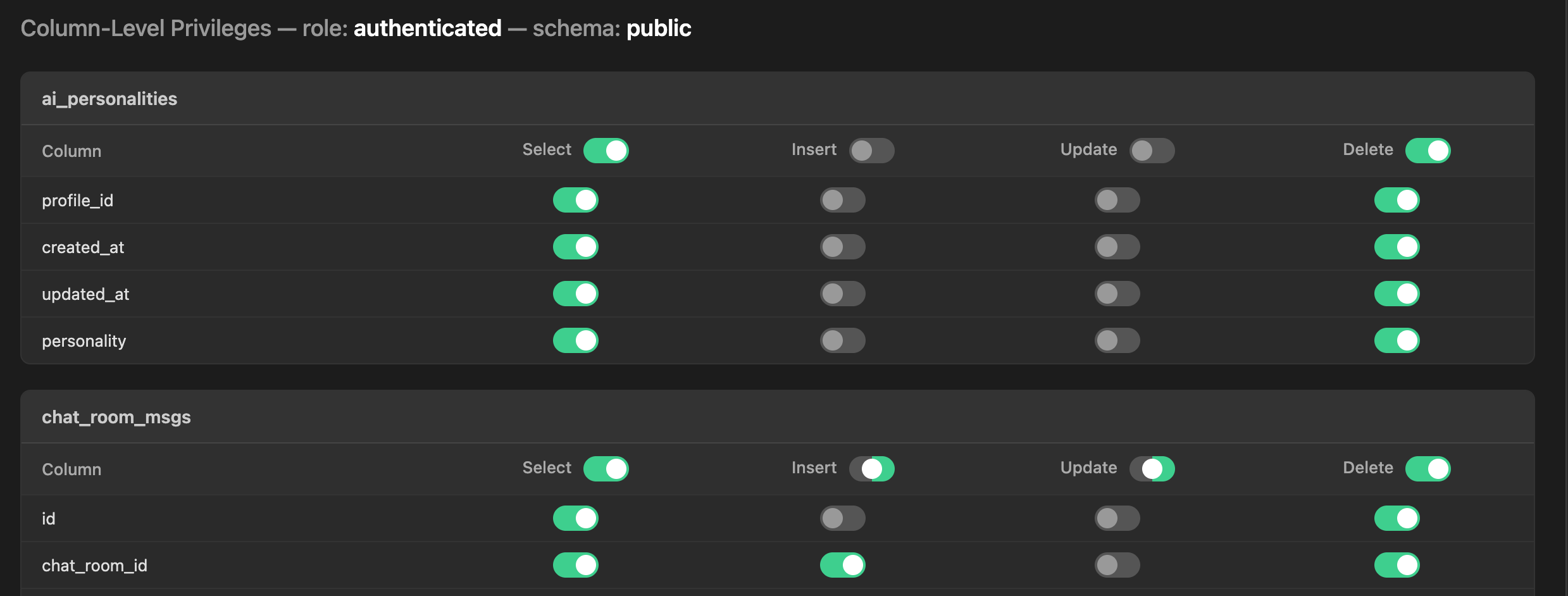
Task: Enable Insert for all ai_personalities columns
Action: pos(873,150)
